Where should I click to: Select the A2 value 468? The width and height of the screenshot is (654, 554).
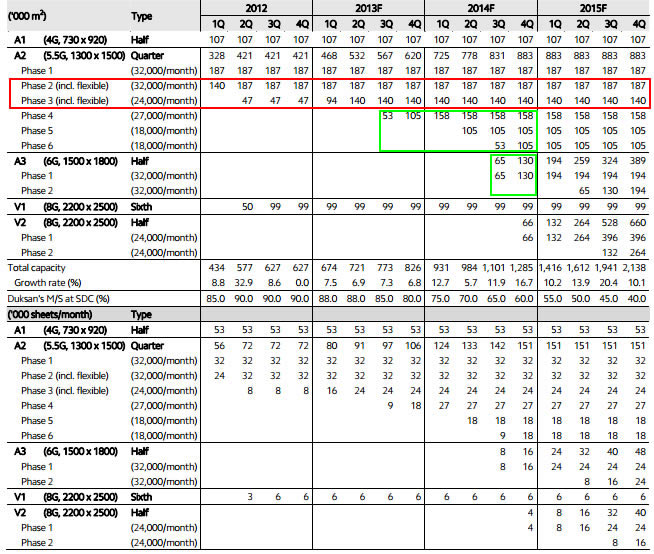[329, 55]
